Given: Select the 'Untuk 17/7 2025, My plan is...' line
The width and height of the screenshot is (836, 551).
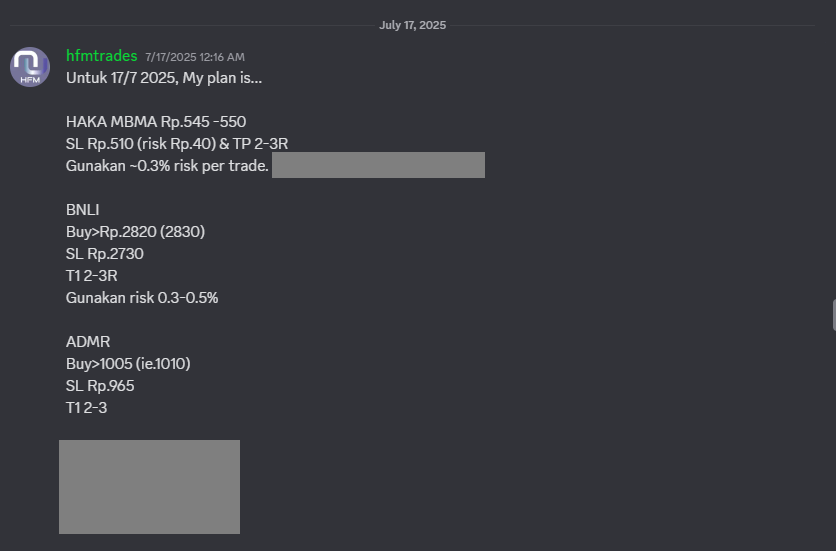Looking at the screenshot, I should (x=164, y=78).
